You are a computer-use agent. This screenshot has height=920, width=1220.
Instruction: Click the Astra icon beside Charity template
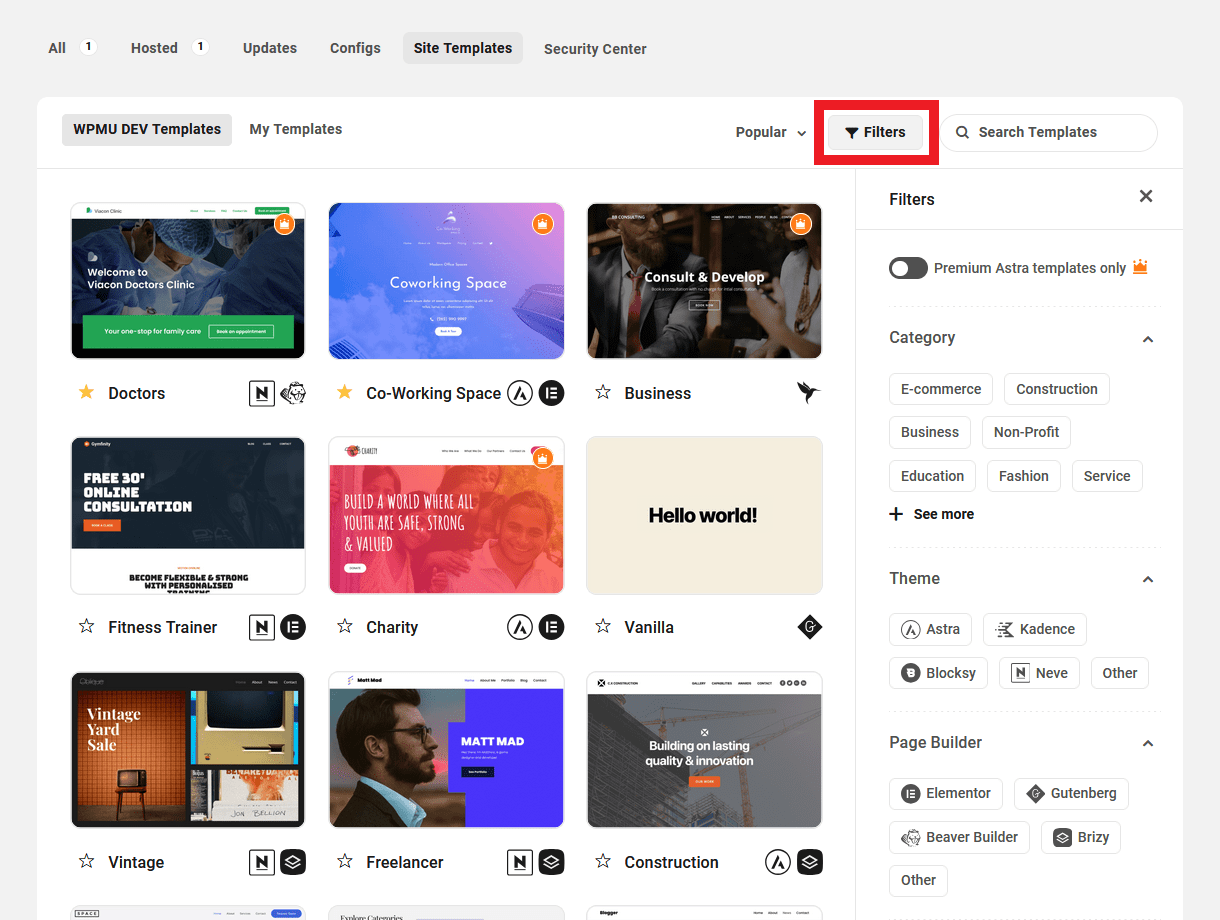pyautogui.click(x=519, y=627)
